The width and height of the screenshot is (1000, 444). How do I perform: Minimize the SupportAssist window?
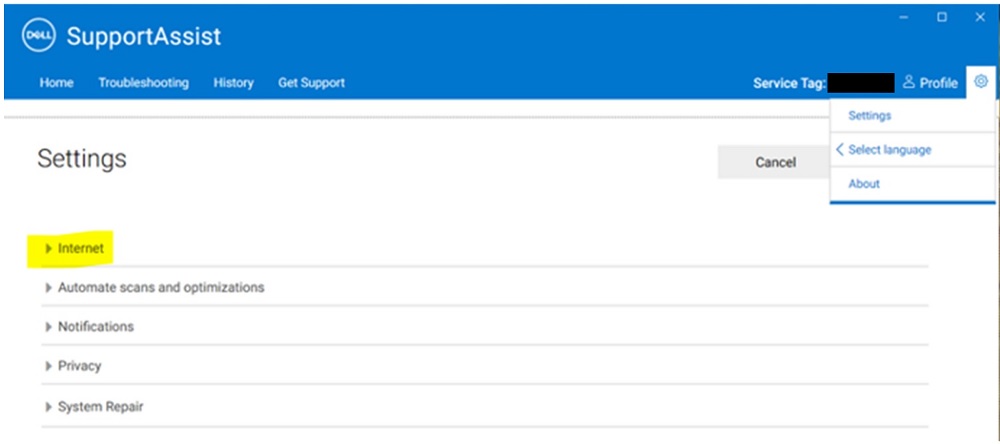click(904, 17)
